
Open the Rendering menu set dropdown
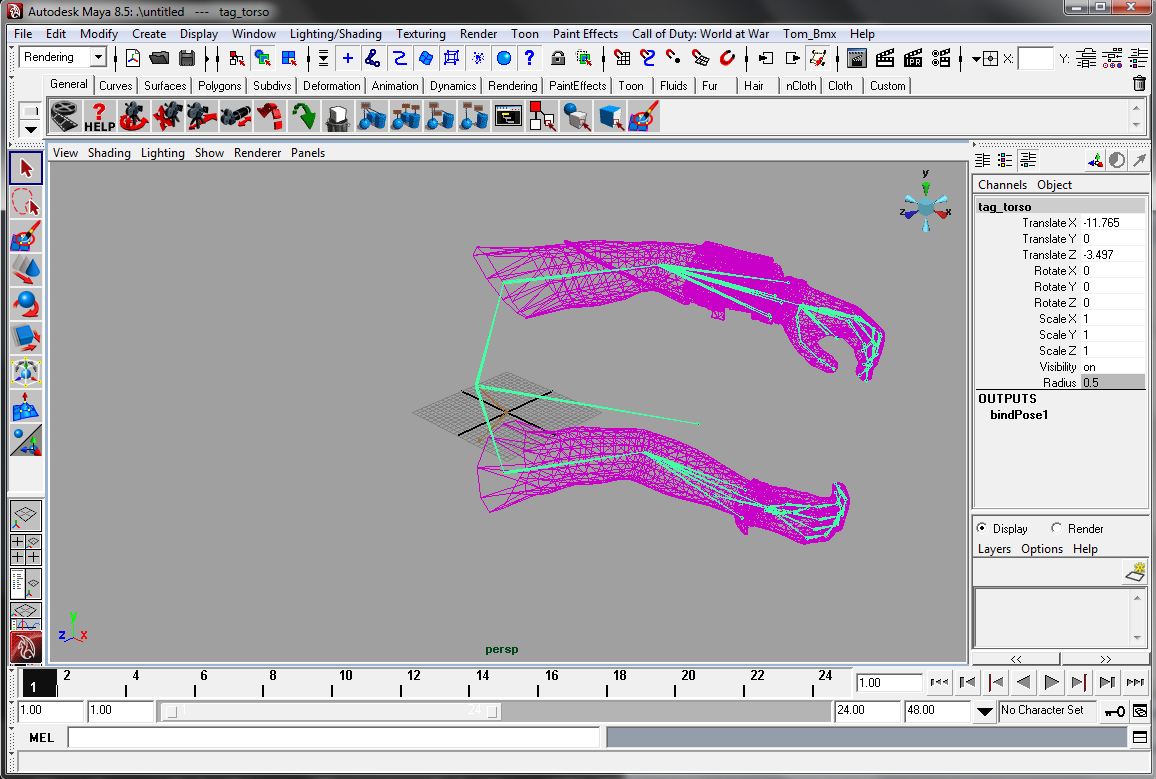coord(98,57)
